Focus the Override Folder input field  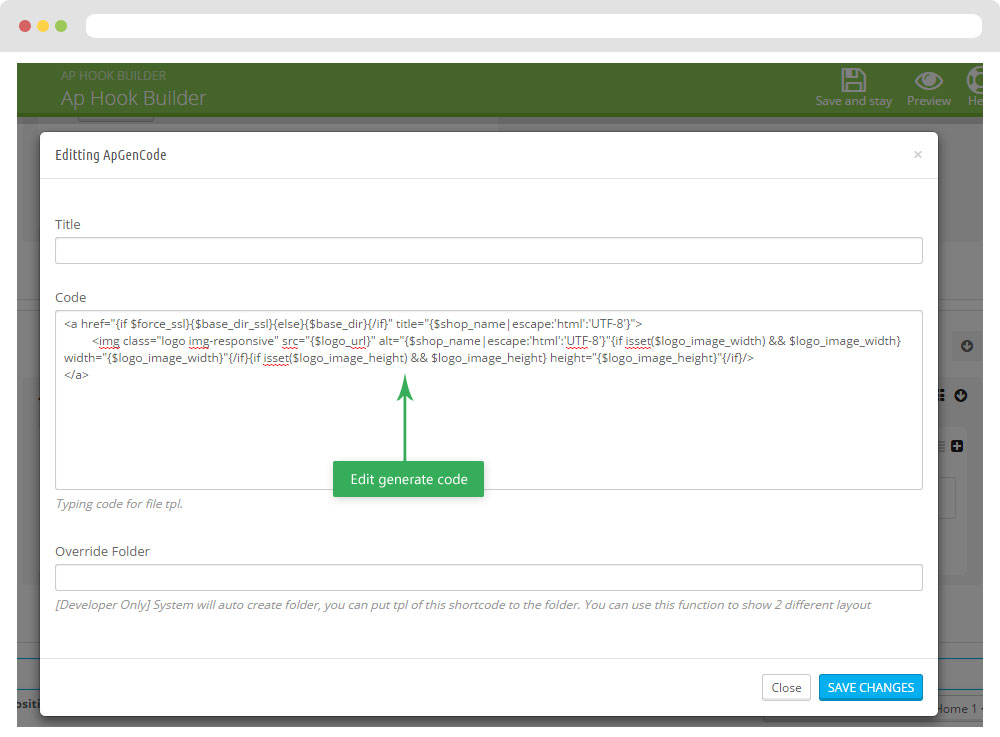tap(488, 578)
